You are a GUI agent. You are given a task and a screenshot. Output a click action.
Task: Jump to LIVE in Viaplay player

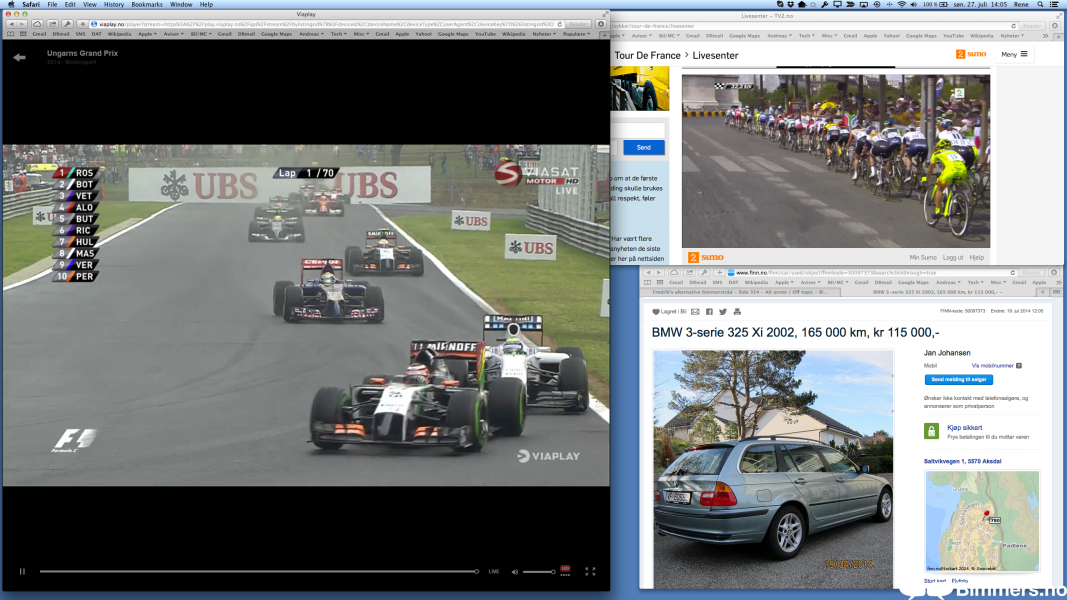(494, 571)
